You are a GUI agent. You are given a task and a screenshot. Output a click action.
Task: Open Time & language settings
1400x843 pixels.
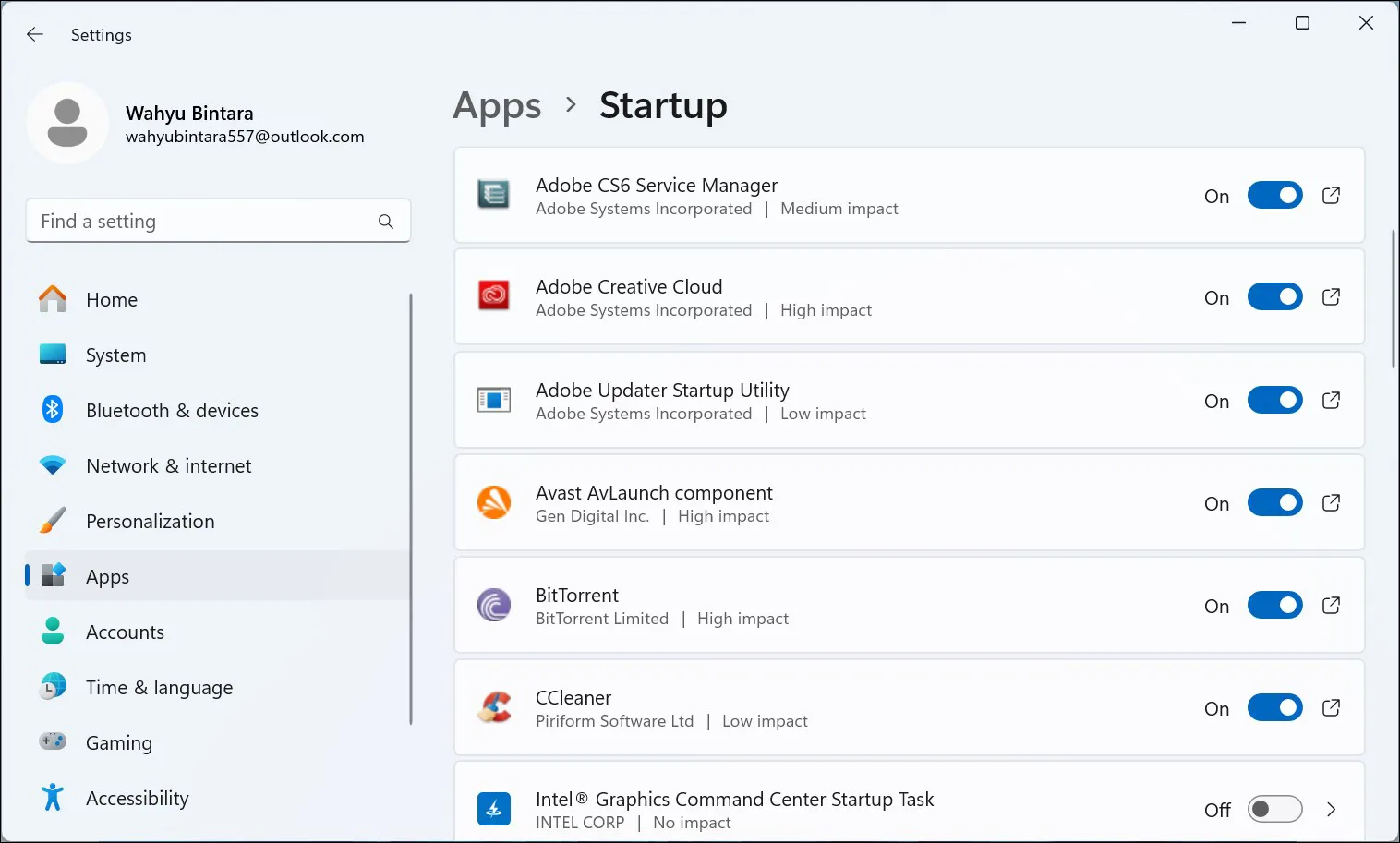(159, 687)
